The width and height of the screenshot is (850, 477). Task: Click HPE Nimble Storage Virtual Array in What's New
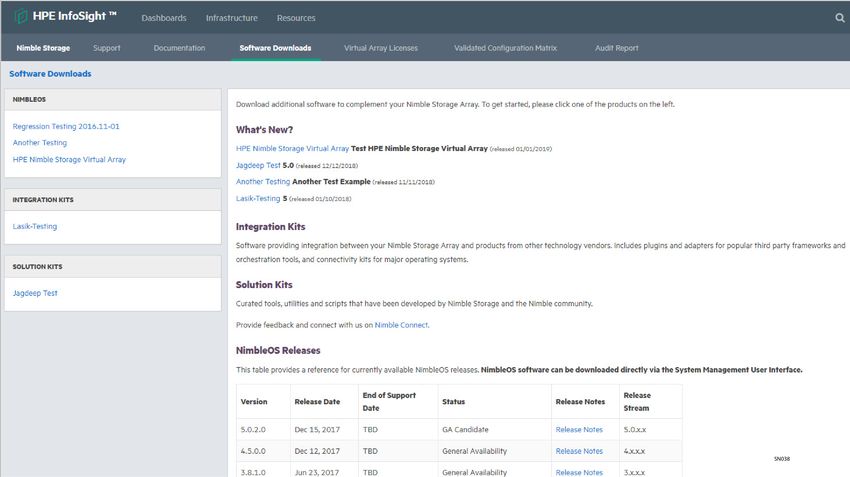point(292,149)
